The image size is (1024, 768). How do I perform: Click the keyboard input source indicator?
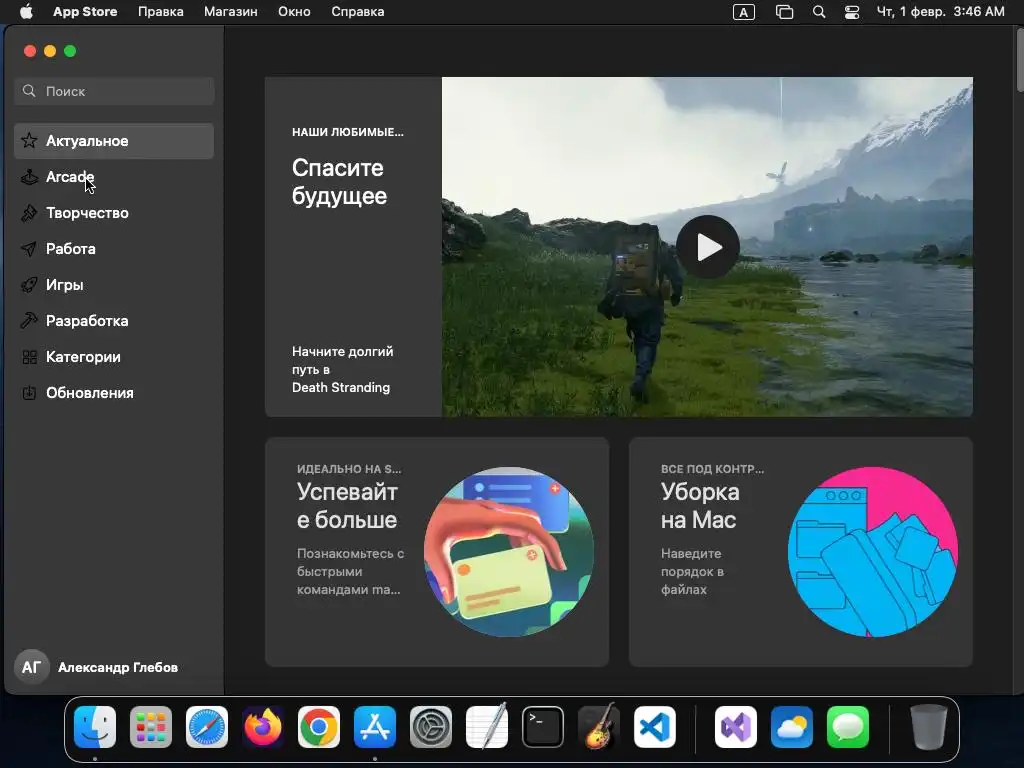[744, 12]
